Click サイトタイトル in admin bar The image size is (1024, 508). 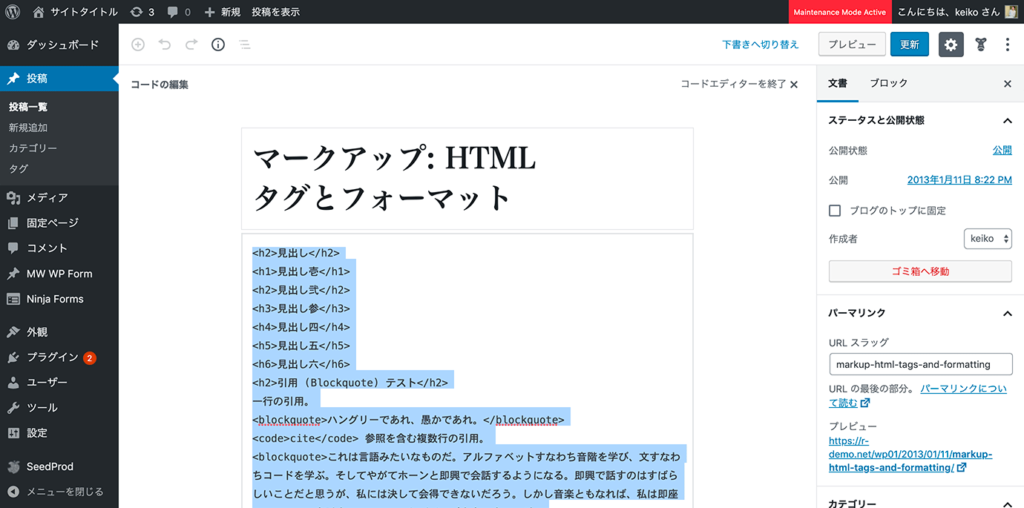83,12
